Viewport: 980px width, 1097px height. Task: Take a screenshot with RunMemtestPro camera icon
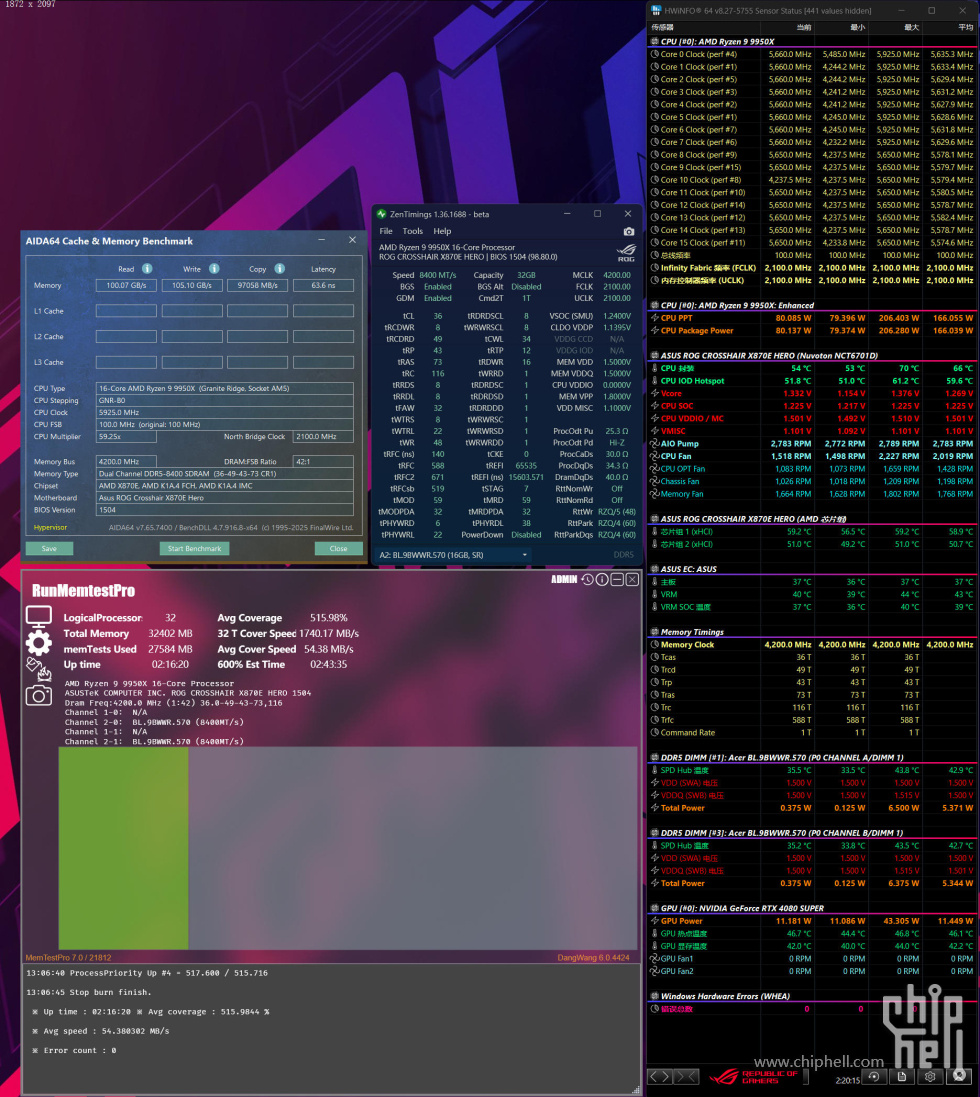[38, 695]
